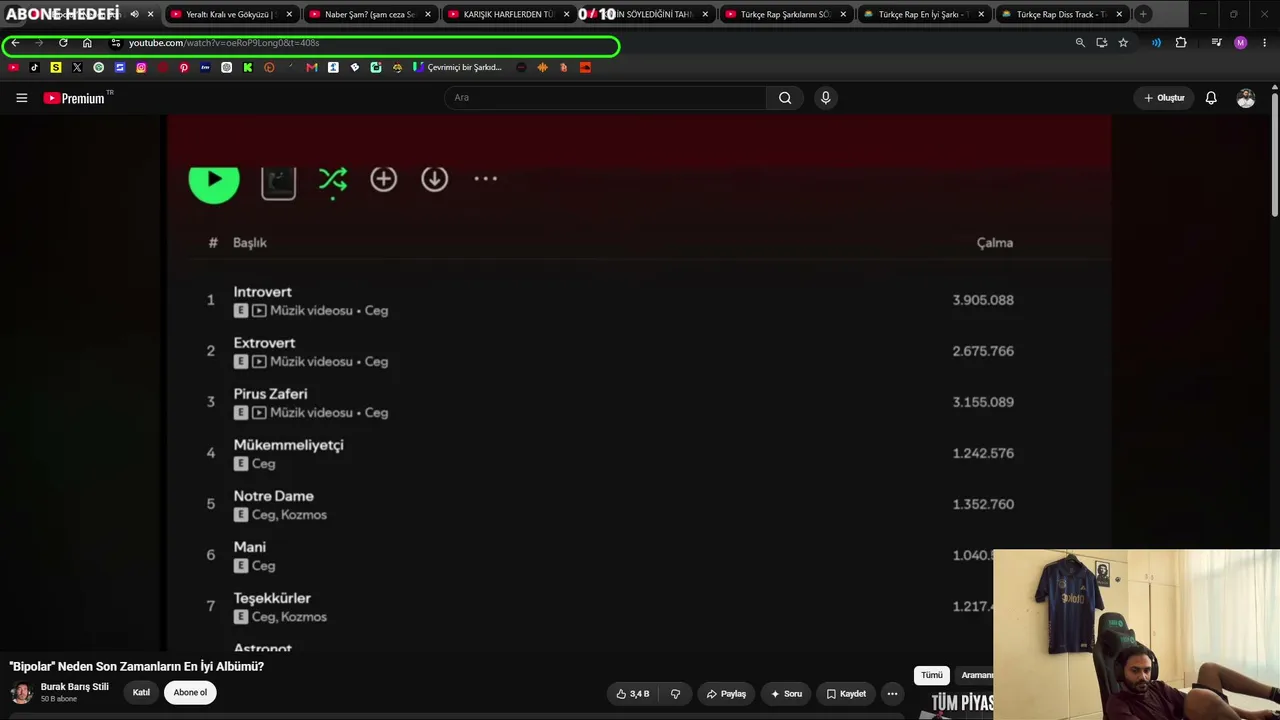1280x720 pixels.
Task: Click the YouTube magnifier search button
Action: click(785, 97)
